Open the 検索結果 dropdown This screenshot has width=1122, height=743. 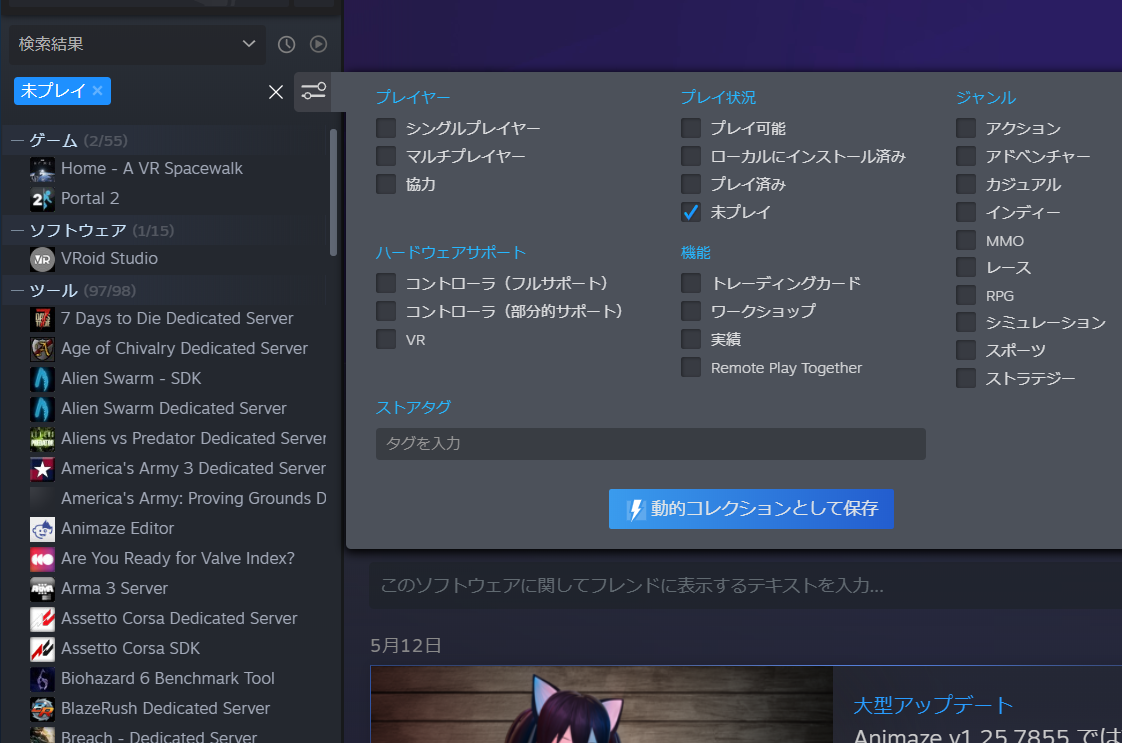pyautogui.click(x=137, y=44)
